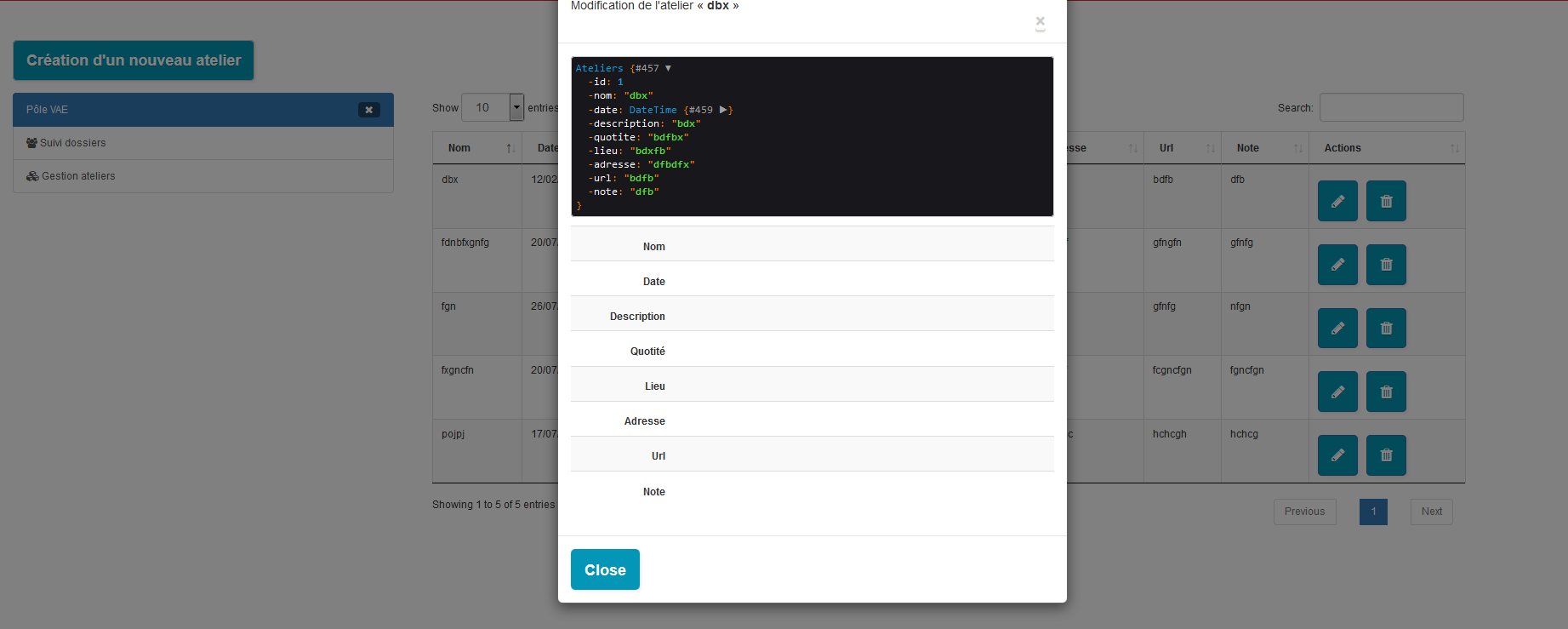The image size is (1568, 629).
Task: Click the trash icon for dbx row
Action: [x=1385, y=202]
